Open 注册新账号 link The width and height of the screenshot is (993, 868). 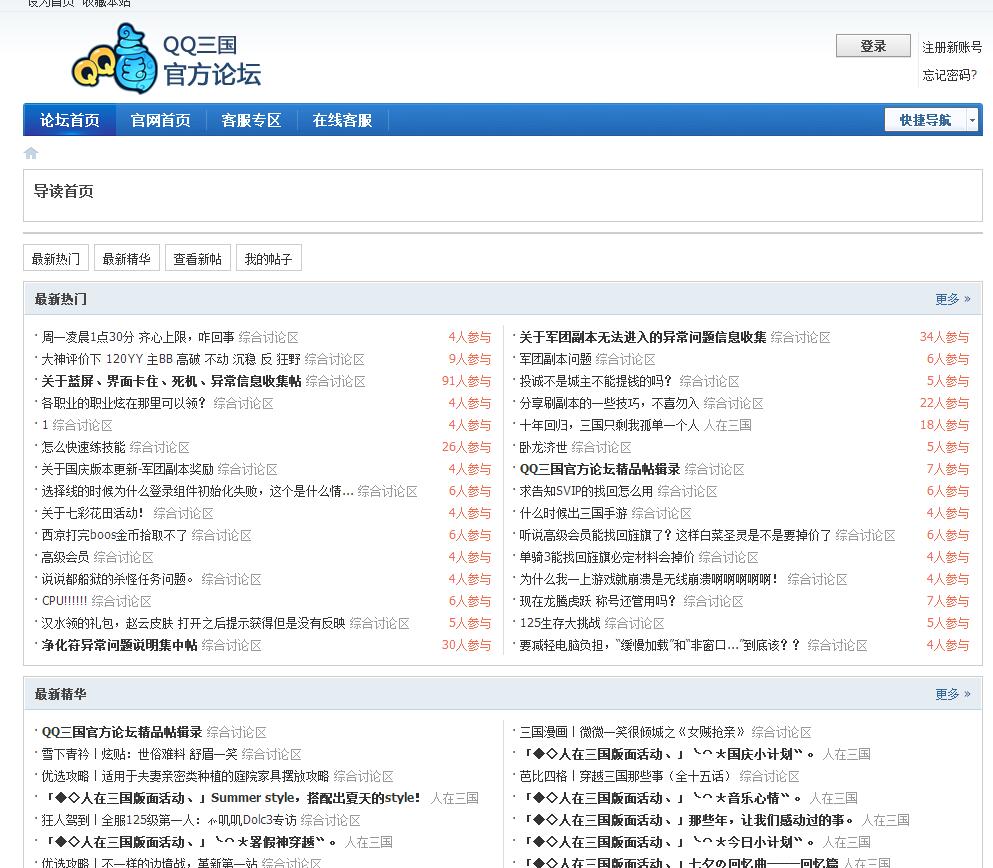coord(952,47)
